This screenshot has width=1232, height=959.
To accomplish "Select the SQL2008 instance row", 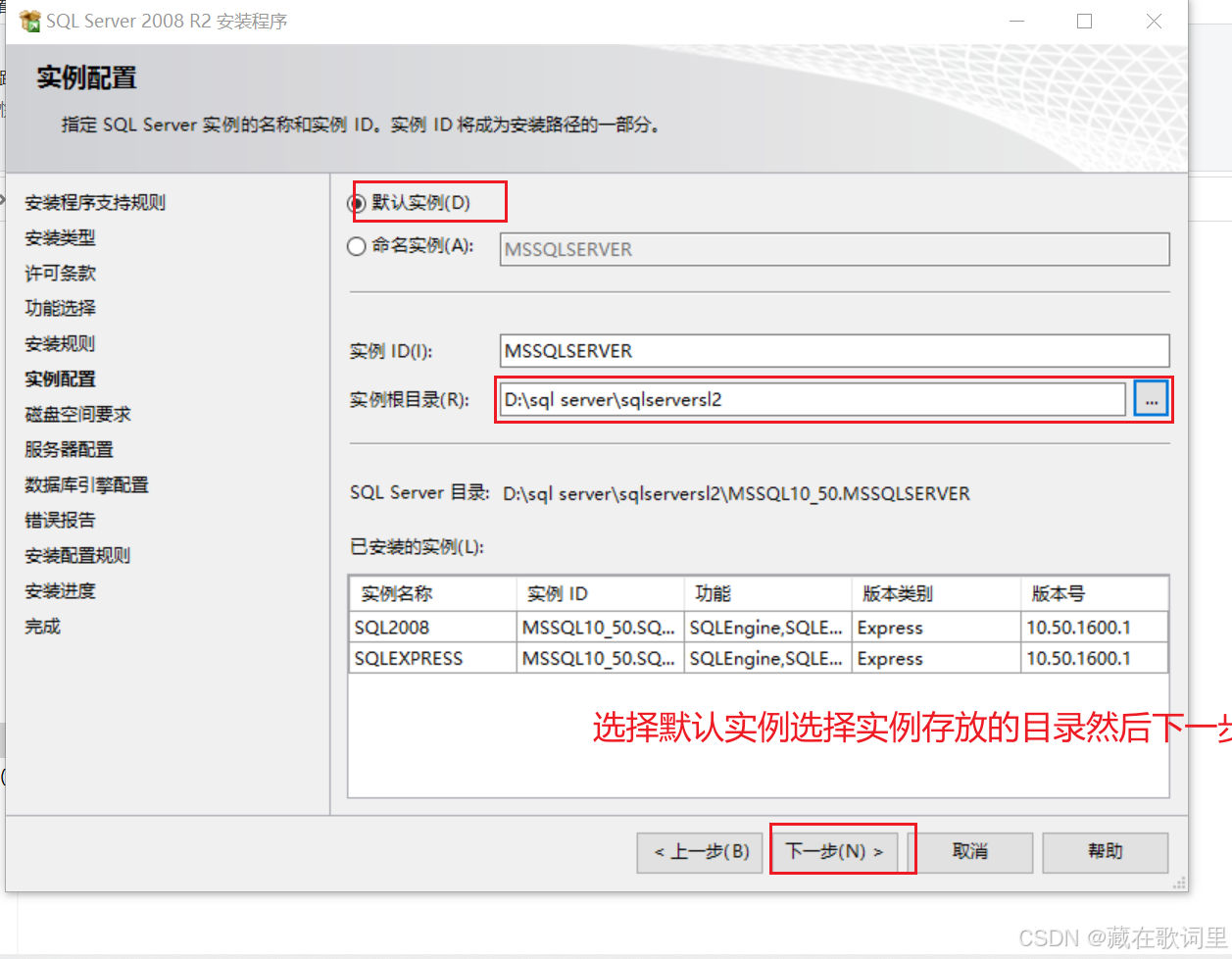I will [x=759, y=627].
